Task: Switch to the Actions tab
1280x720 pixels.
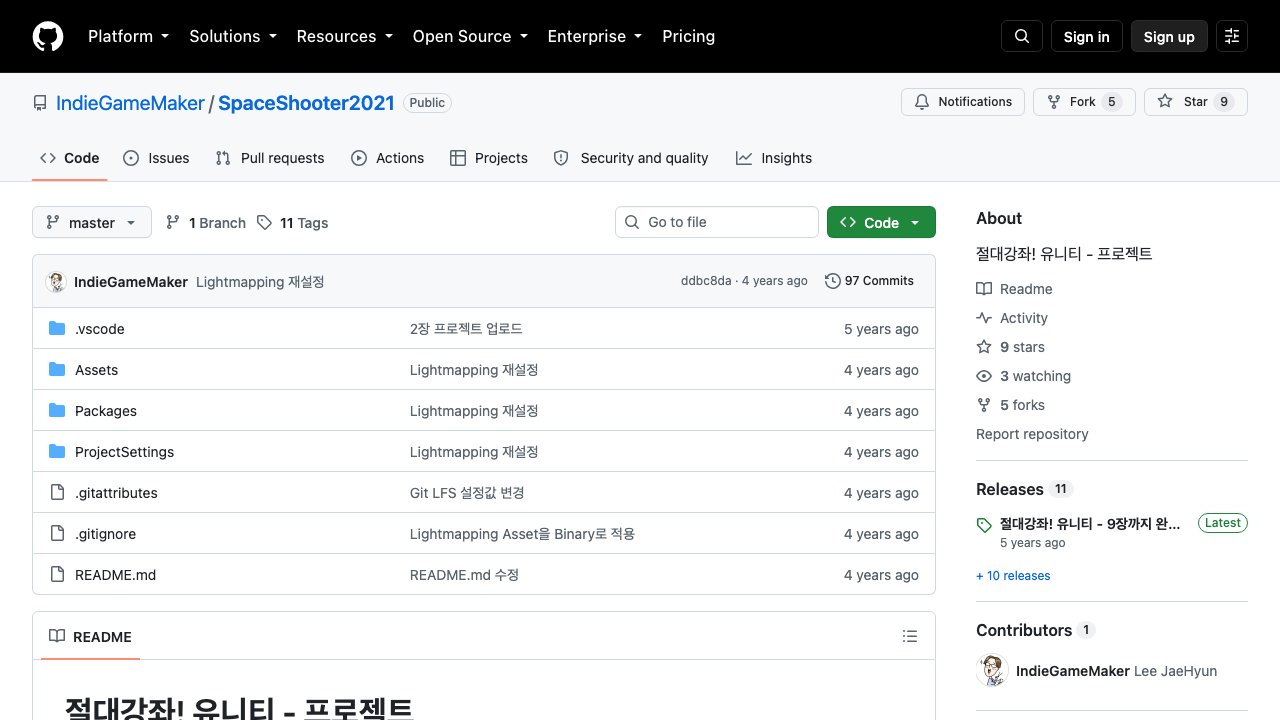Action: click(388, 158)
